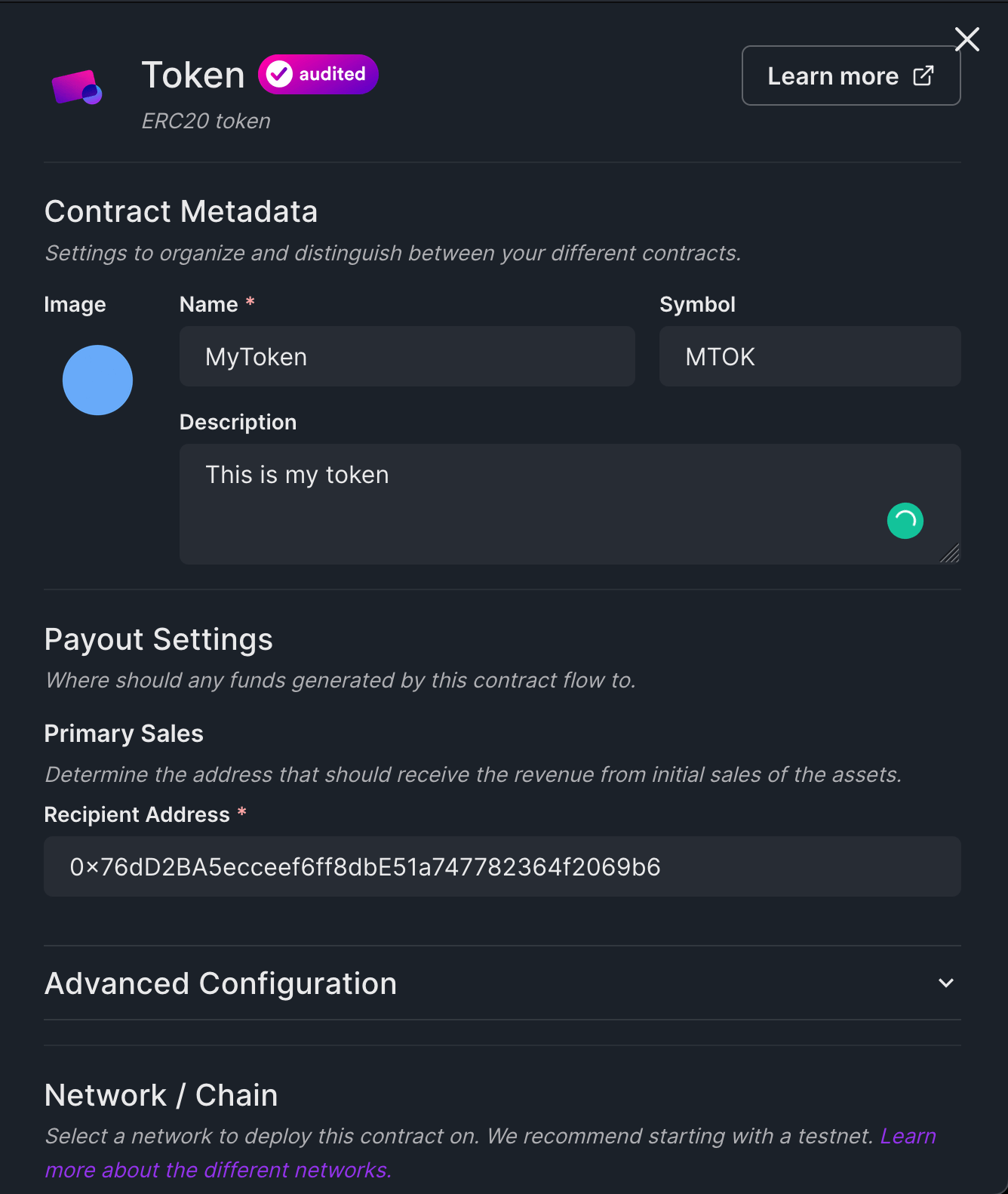1008x1194 pixels.
Task: Click the blue circular token image placeholder
Action: tap(97, 380)
